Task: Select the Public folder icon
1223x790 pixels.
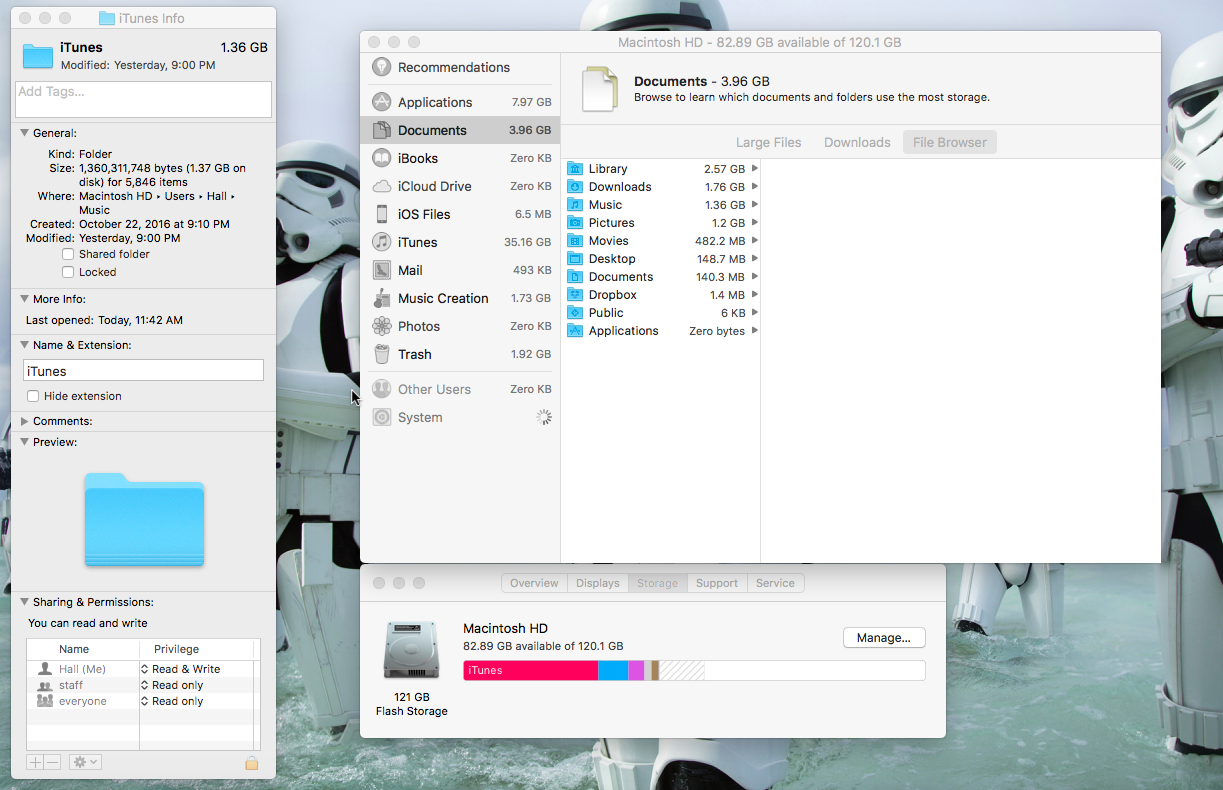Action: (x=575, y=313)
